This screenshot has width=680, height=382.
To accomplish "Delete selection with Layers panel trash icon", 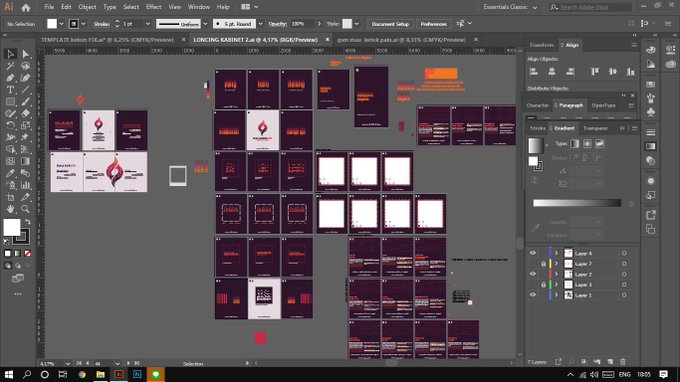I will (x=623, y=362).
